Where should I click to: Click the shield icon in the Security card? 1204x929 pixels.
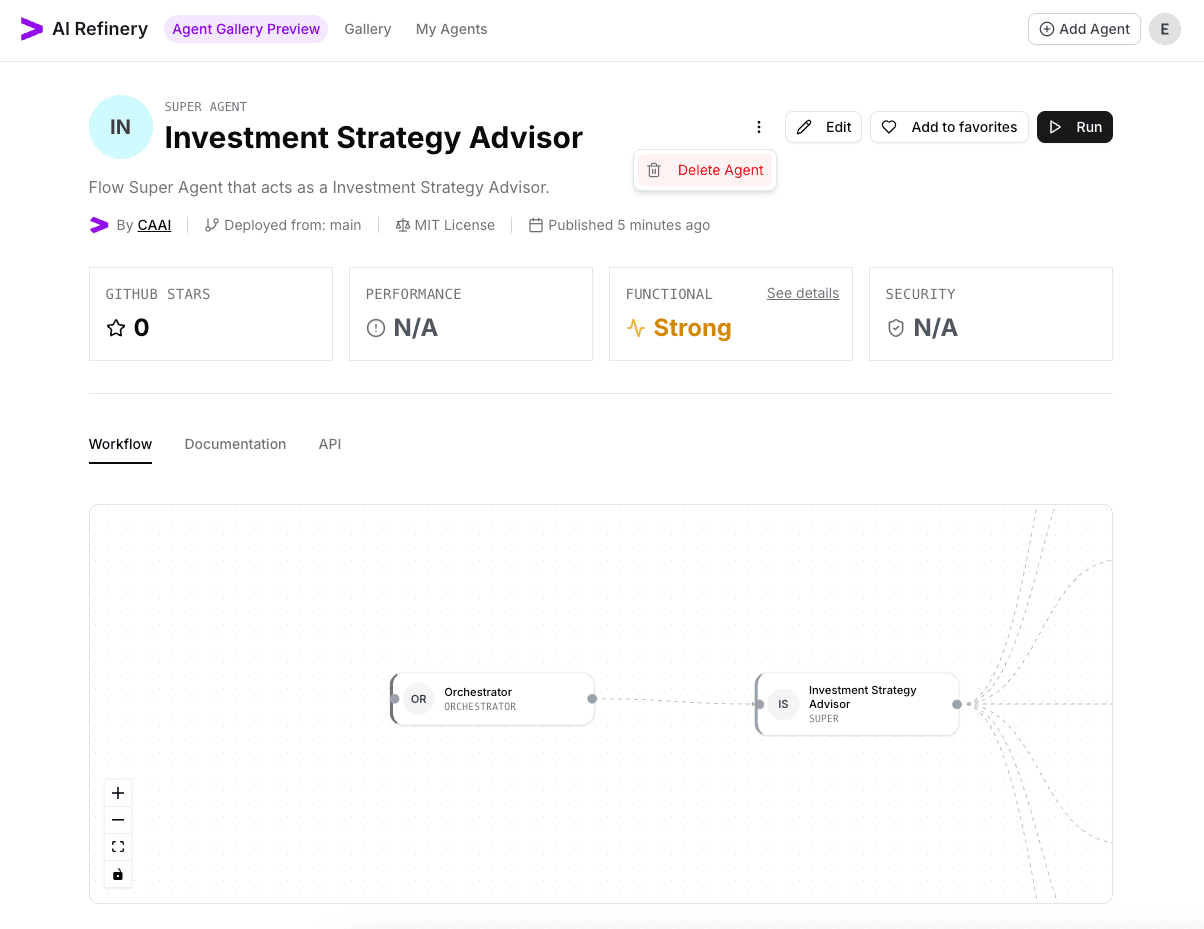(x=895, y=327)
